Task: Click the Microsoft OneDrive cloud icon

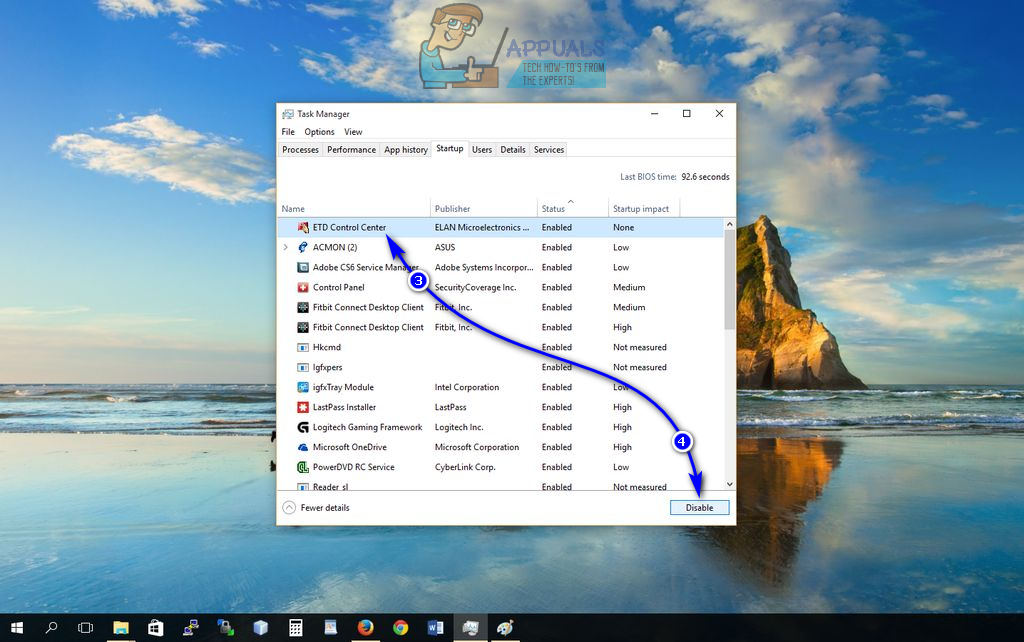Action: click(x=303, y=447)
